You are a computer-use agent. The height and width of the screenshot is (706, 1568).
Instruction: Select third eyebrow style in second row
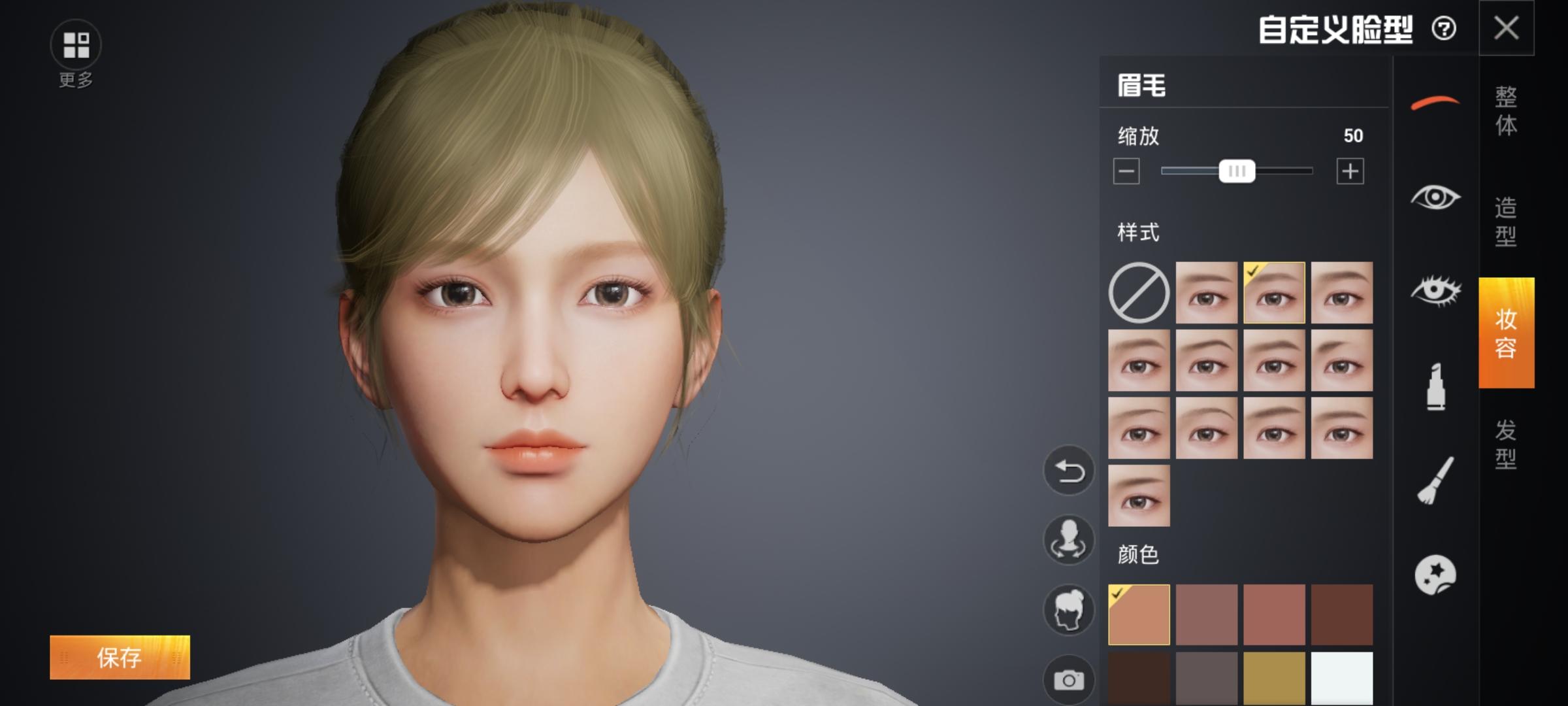[x=1274, y=360]
